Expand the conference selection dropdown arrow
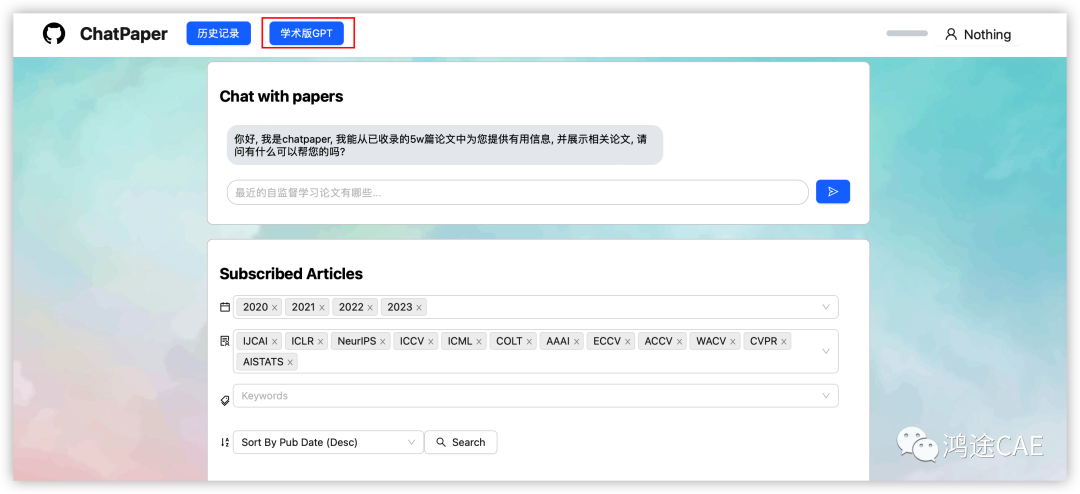Image resolution: width=1080 pixels, height=494 pixels. [826, 351]
